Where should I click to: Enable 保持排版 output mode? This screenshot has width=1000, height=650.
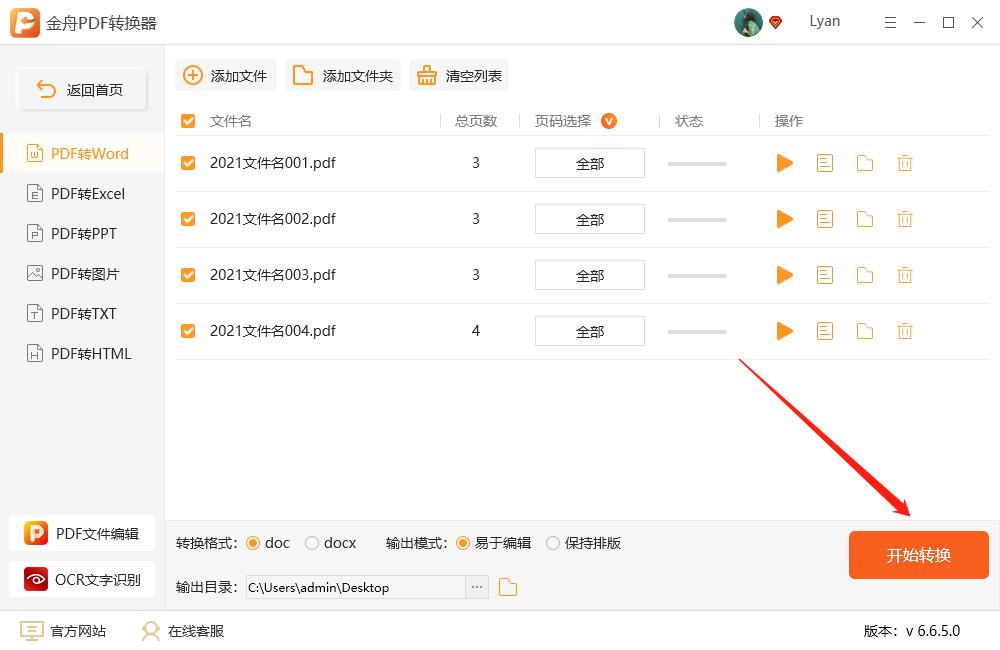[x=553, y=543]
